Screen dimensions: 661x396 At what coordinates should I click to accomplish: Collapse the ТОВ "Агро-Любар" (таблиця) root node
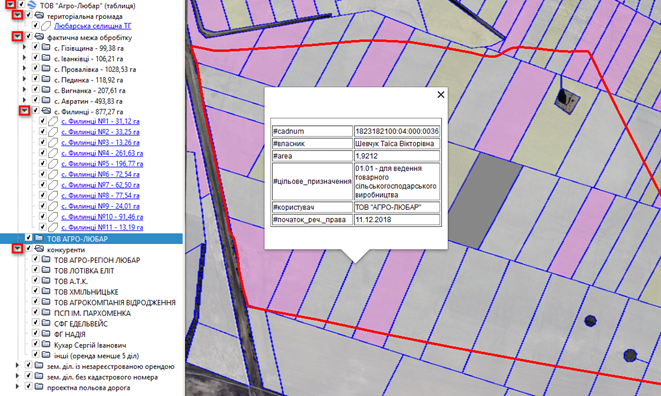tap(10, 4)
